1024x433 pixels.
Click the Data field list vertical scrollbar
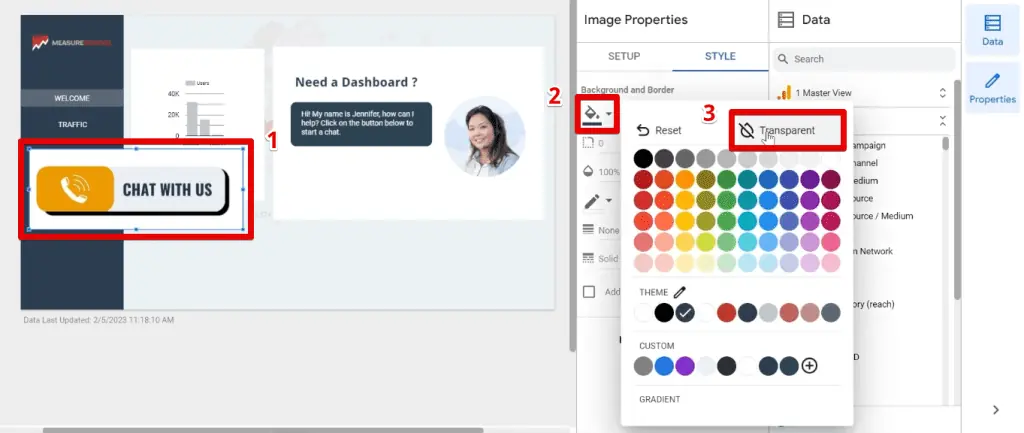click(946, 144)
